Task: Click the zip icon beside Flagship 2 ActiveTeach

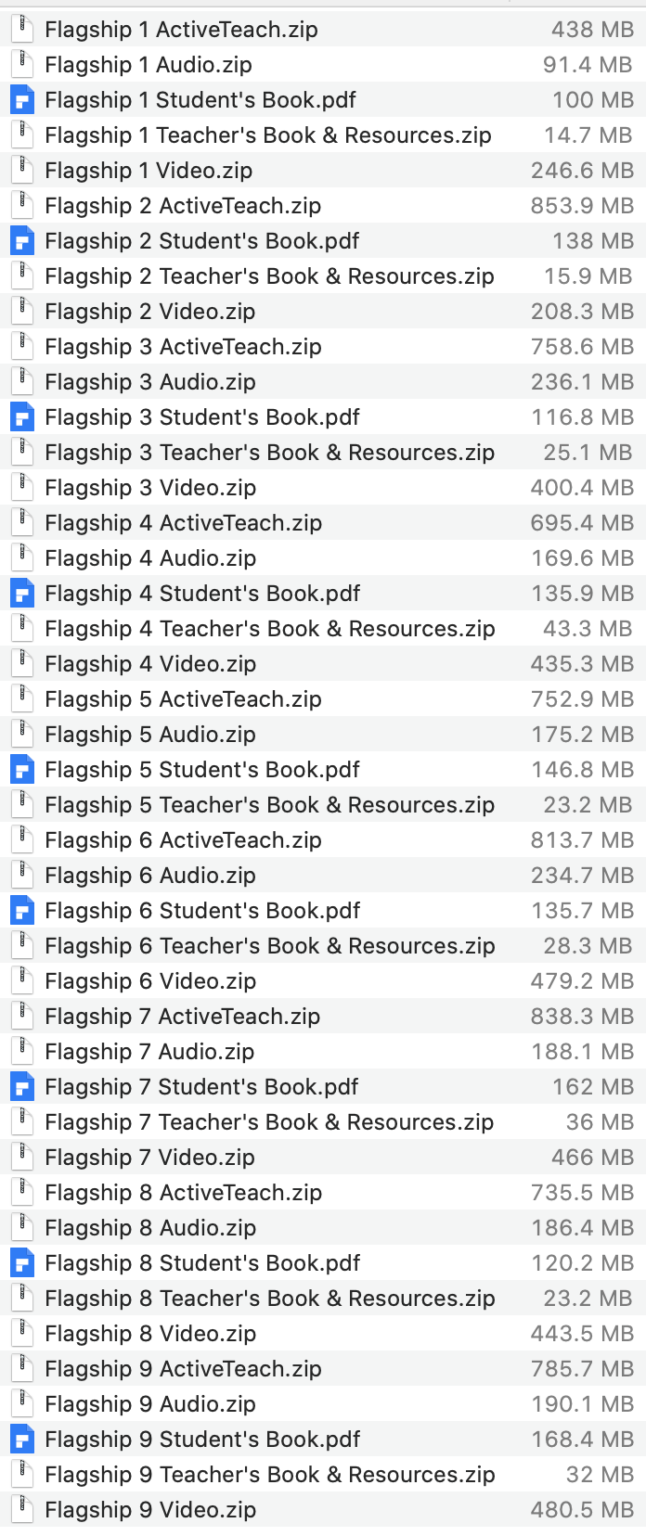Action: tap(22, 205)
